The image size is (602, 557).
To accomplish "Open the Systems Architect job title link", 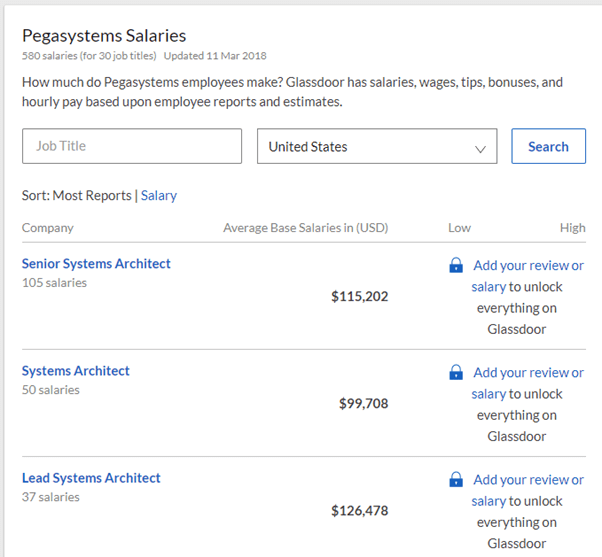I will click(x=76, y=371).
